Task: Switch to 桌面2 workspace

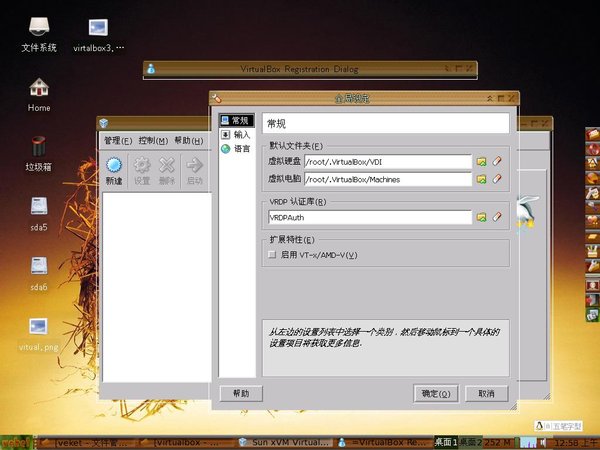Action: 470,443
